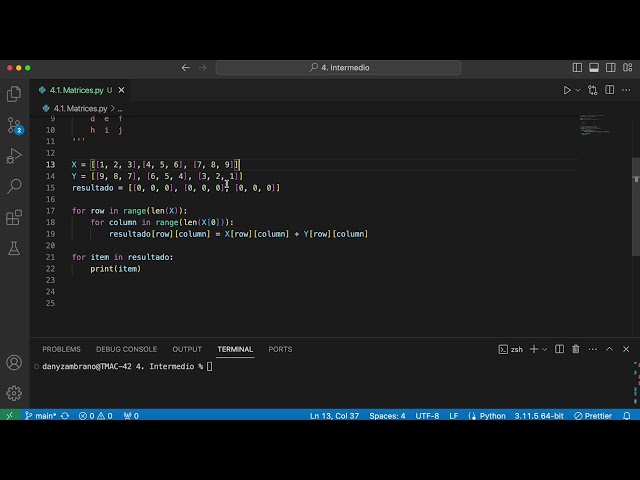Open the Run and Debug view
Screen dimensions: 640x480
[14, 156]
